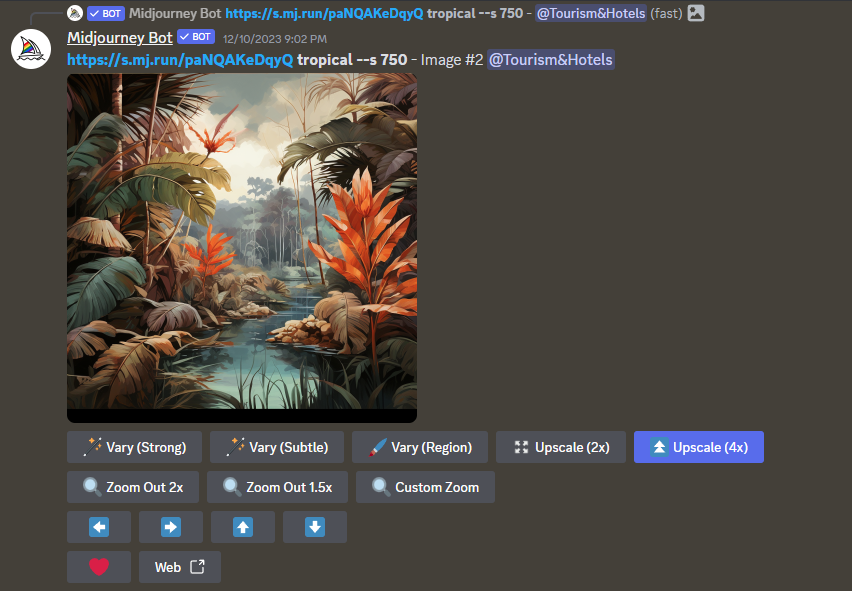This screenshot has height=591, width=852.
Task: Favorite the image with the heart button
Action: pyautogui.click(x=99, y=567)
